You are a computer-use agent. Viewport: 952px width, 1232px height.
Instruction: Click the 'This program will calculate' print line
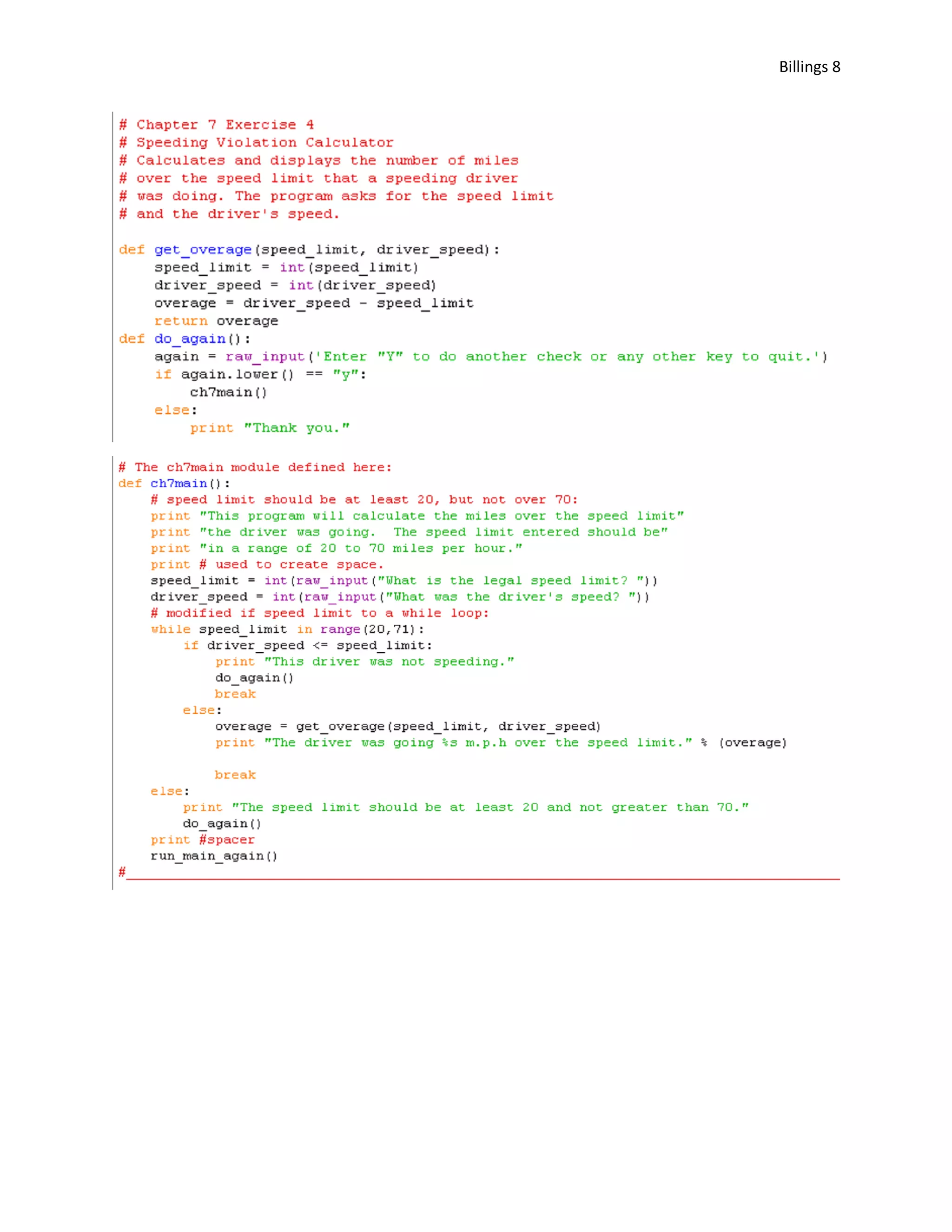[x=417, y=516]
